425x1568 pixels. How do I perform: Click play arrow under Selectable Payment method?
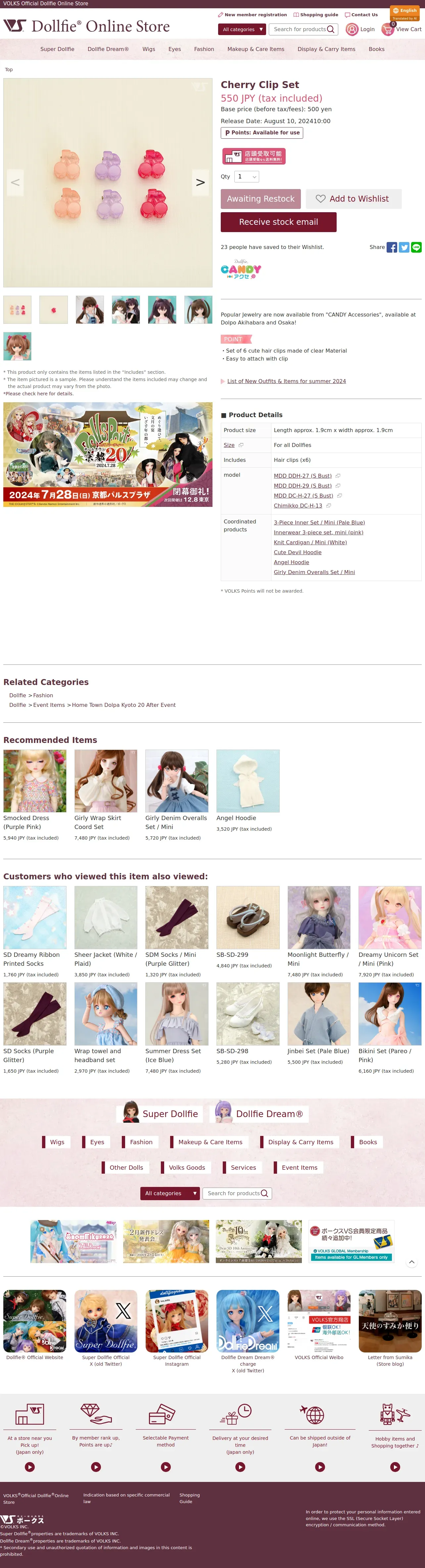click(x=165, y=1467)
